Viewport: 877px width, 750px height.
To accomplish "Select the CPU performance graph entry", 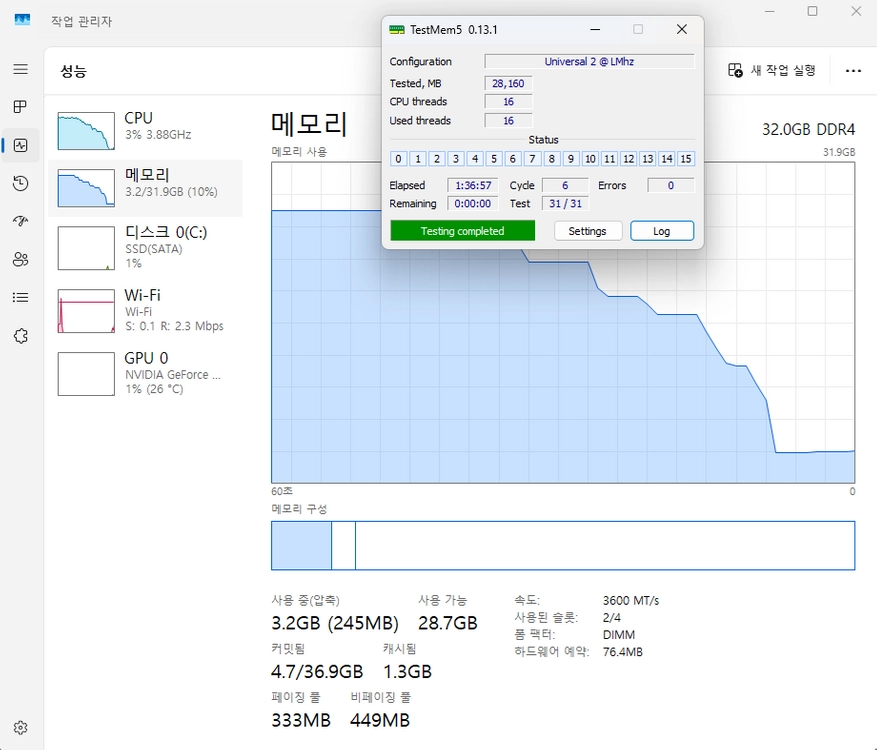I will click(145, 130).
